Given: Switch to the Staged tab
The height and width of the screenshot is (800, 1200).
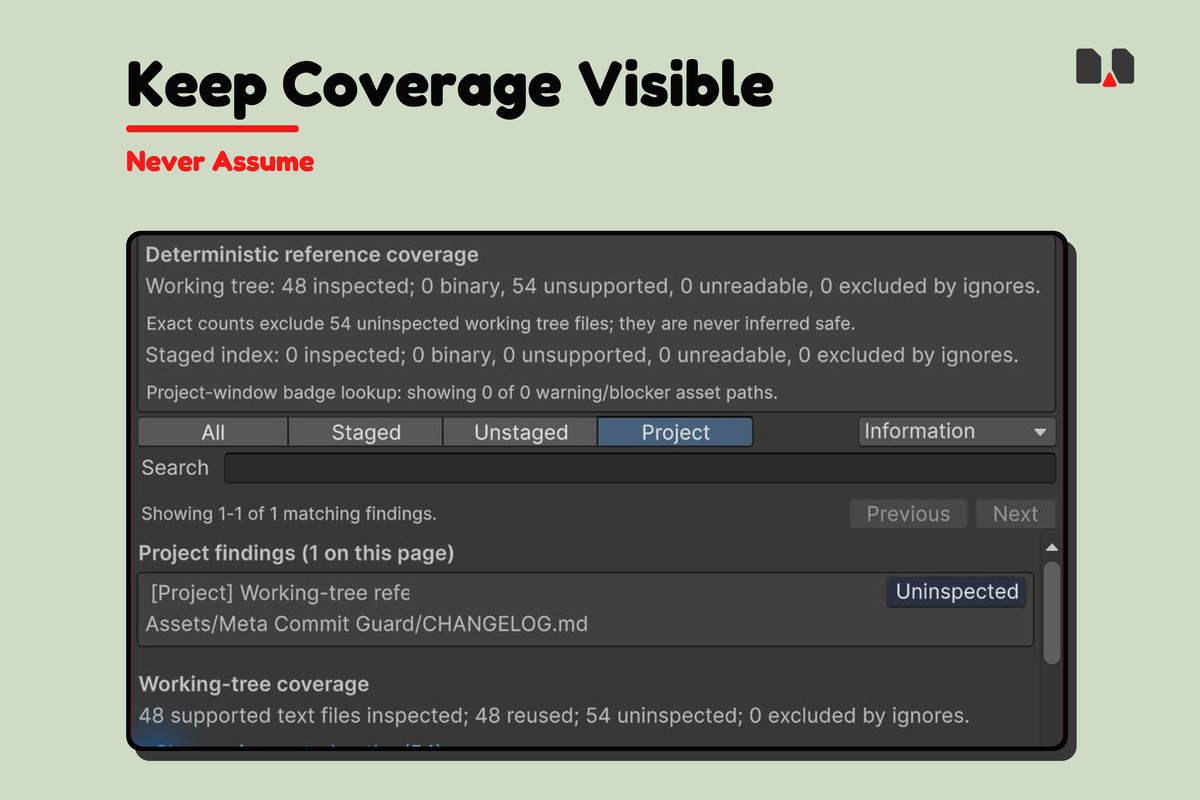Looking at the screenshot, I should coord(366,432).
